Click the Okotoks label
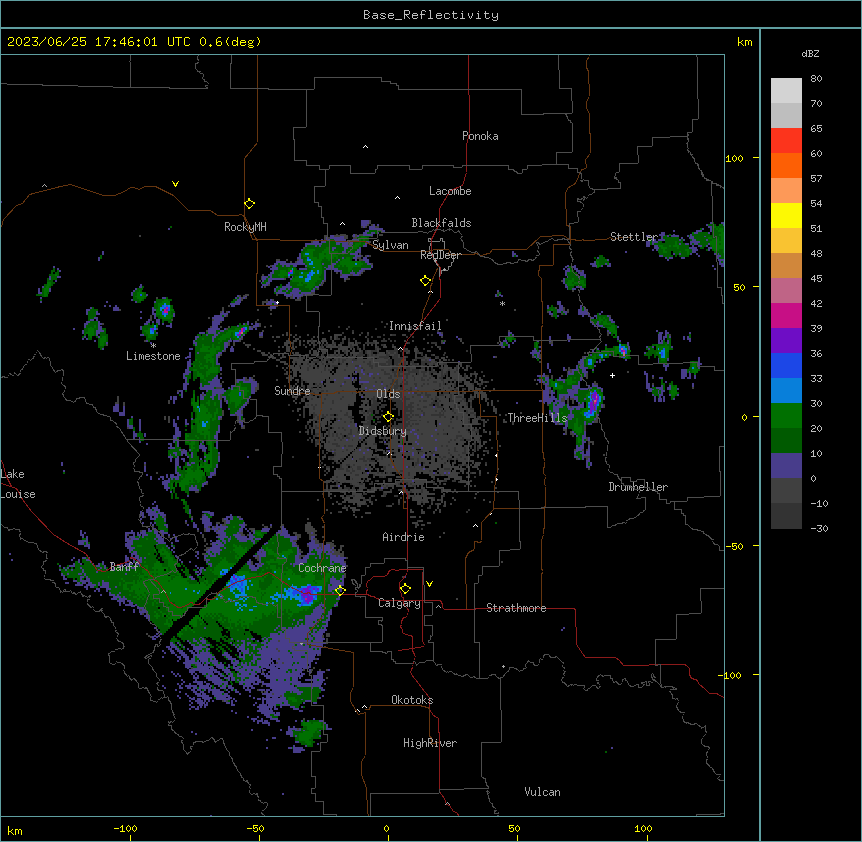Image resolution: width=862 pixels, height=842 pixels. coord(412,700)
